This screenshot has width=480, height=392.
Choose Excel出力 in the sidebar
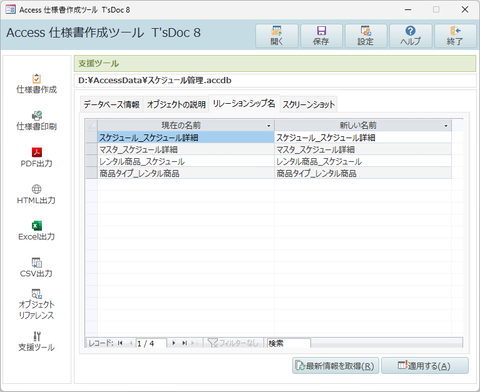click(x=37, y=231)
